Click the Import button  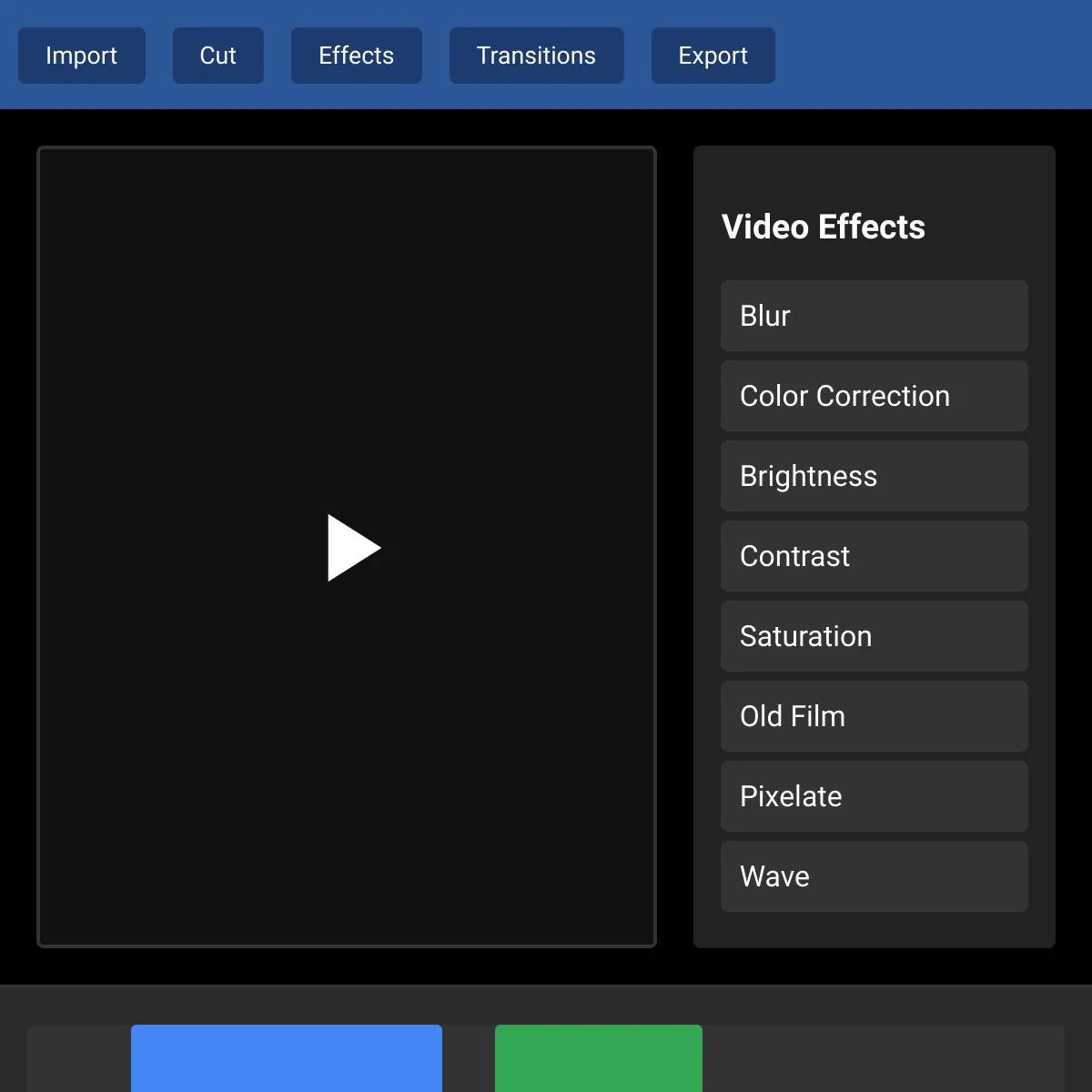pos(82,56)
